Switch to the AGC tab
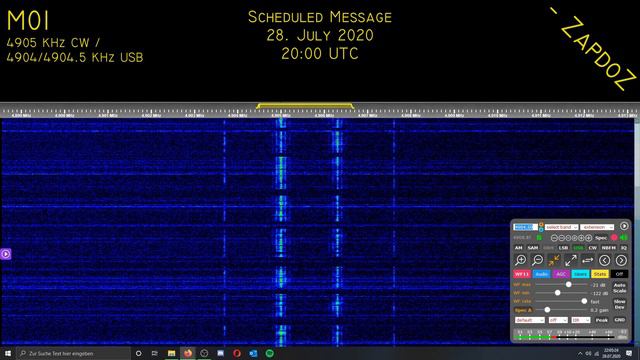This screenshot has height=360, width=640. click(561, 274)
